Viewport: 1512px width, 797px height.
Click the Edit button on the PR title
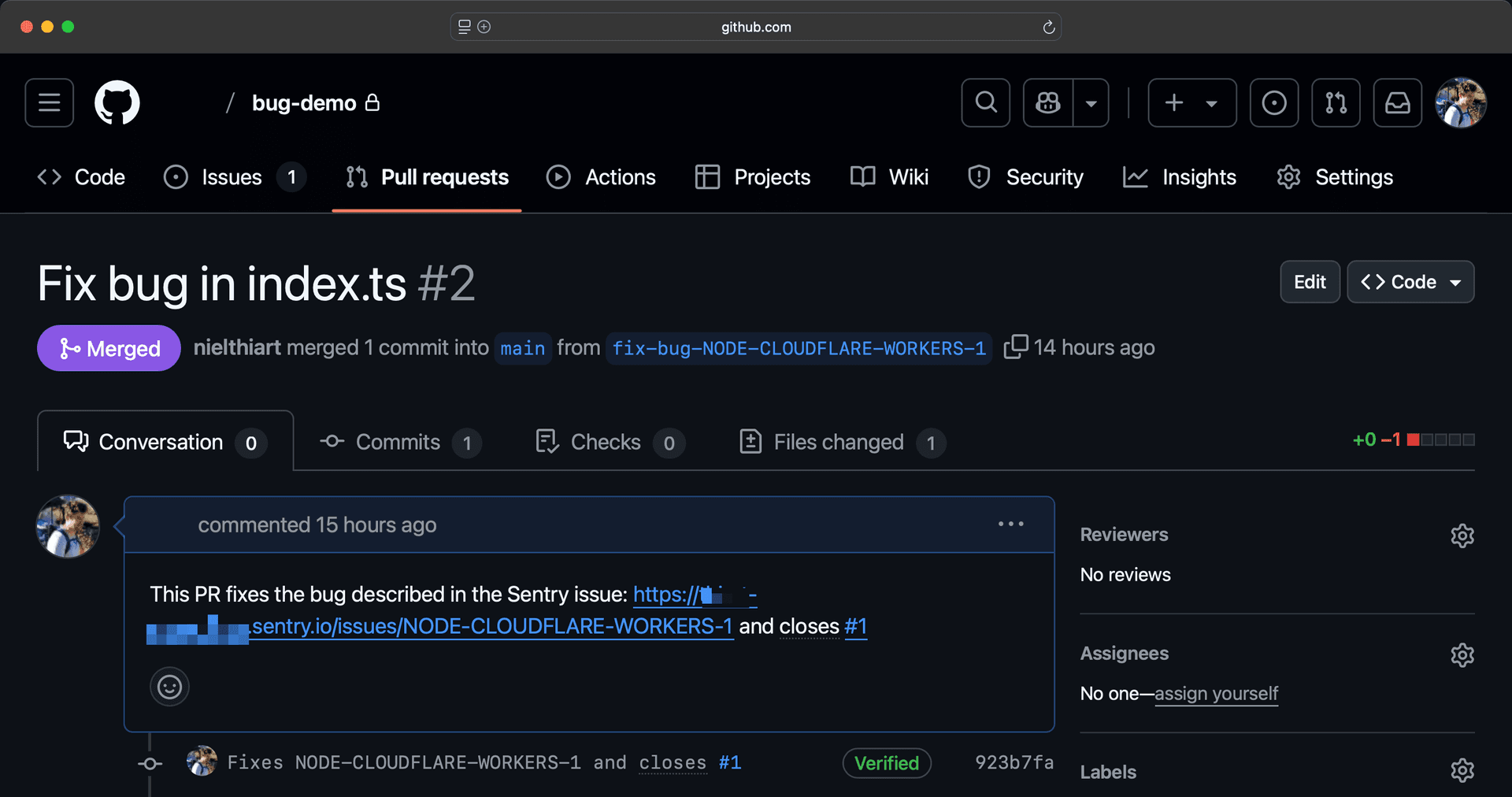1309,281
